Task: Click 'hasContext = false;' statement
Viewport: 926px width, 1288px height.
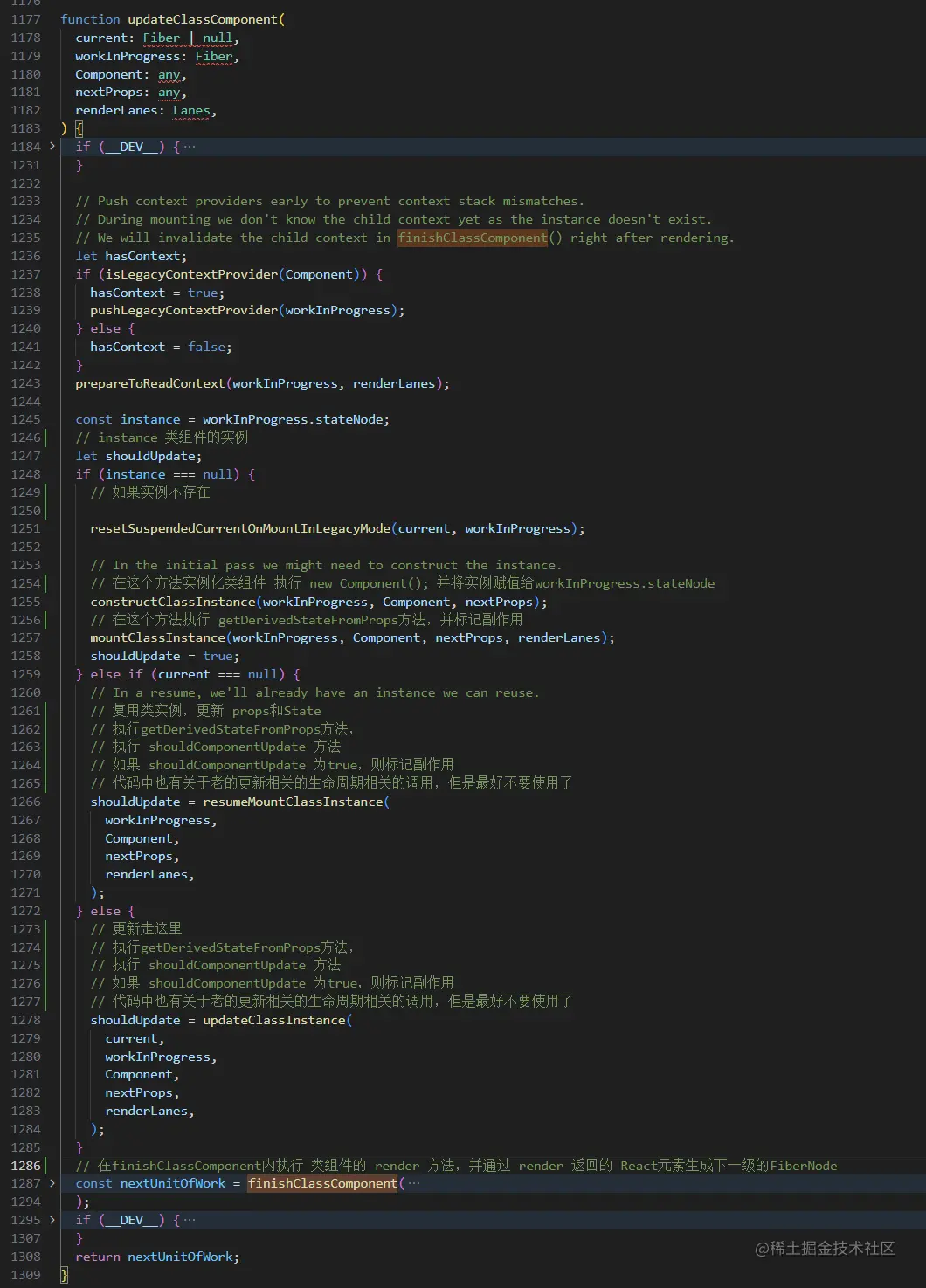Action: 161,347
